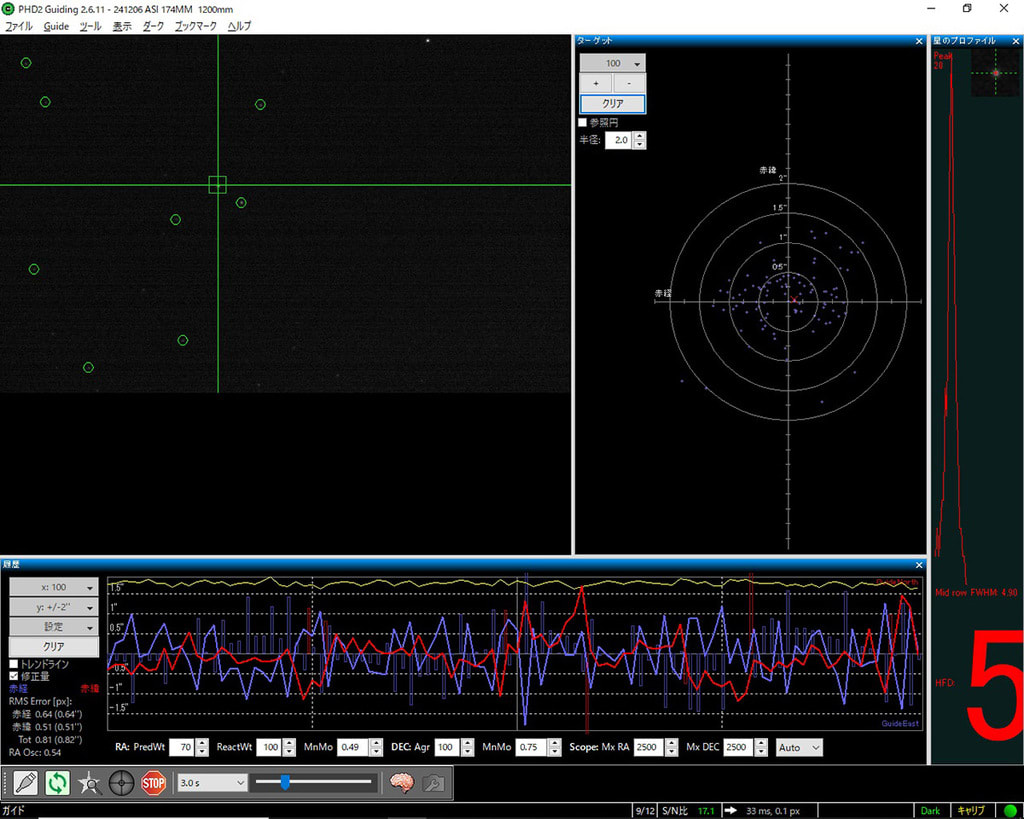Click the 9/12 star count status
This screenshot has height=819, width=1024.
[x=645, y=811]
